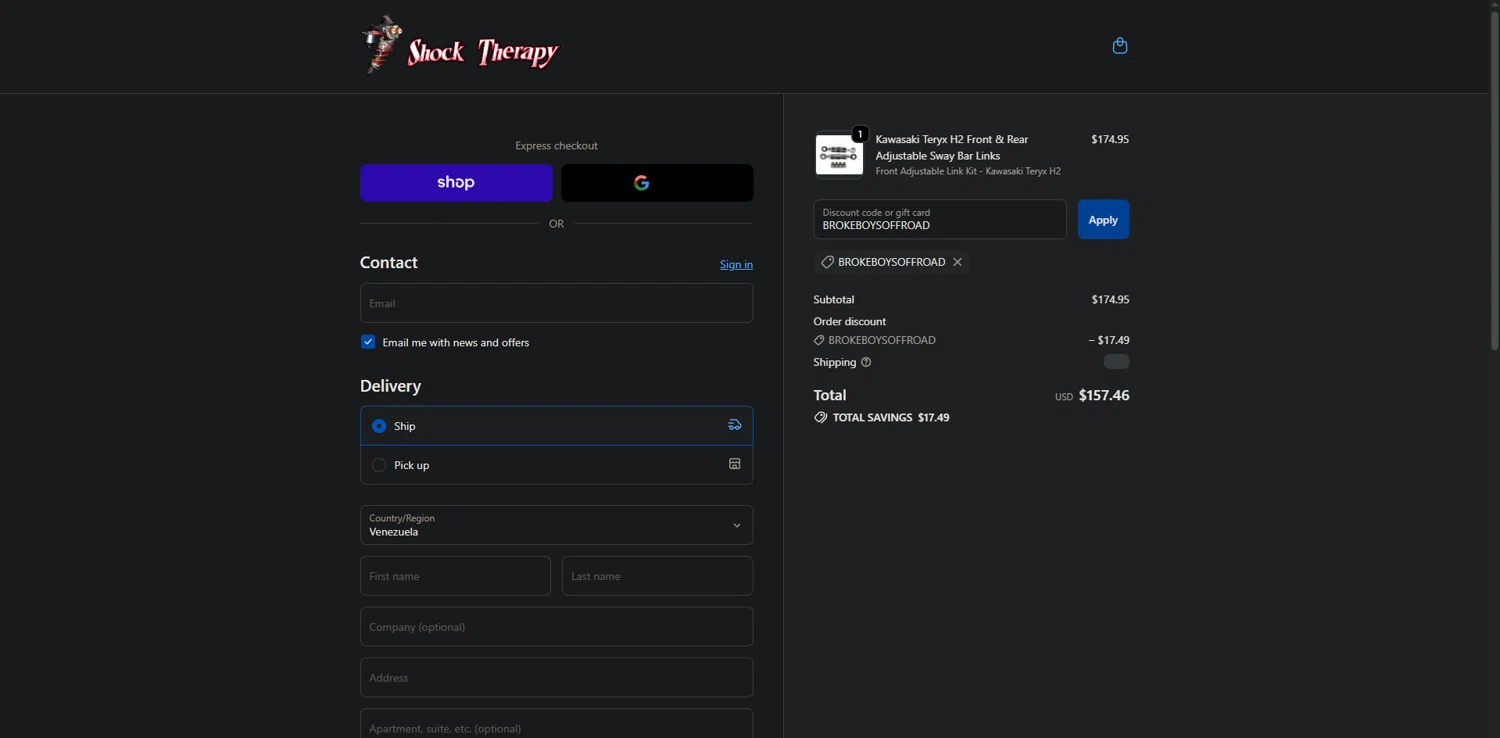Click the Express checkout heading text
The image size is (1500, 738).
pos(556,146)
